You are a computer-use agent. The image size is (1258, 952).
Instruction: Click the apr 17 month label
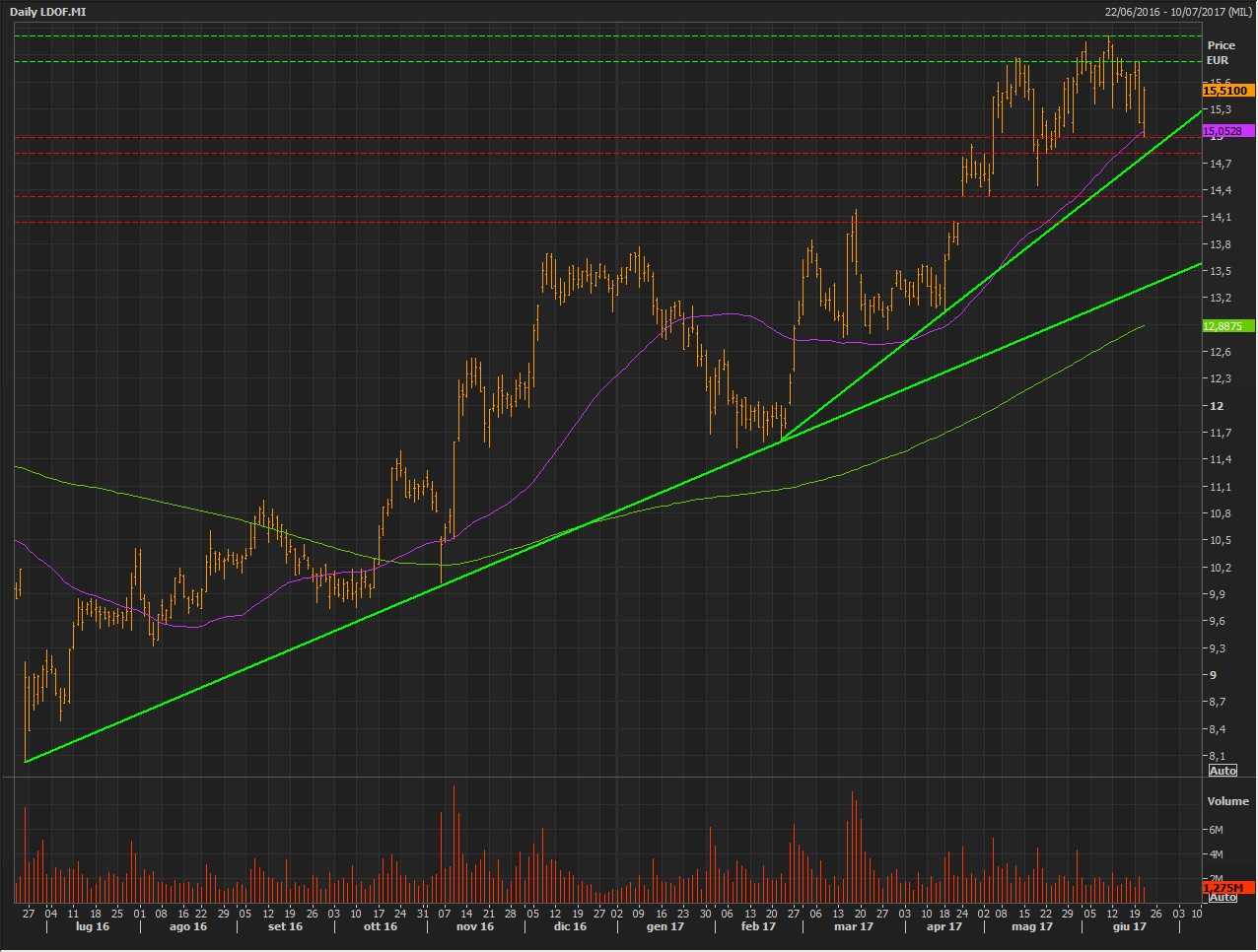click(x=943, y=926)
